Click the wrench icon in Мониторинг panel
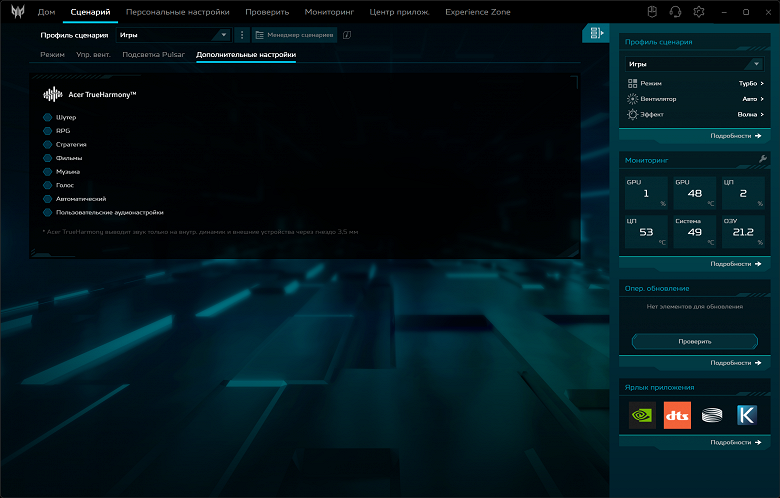Image resolution: width=780 pixels, height=498 pixels. click(763, 160)
